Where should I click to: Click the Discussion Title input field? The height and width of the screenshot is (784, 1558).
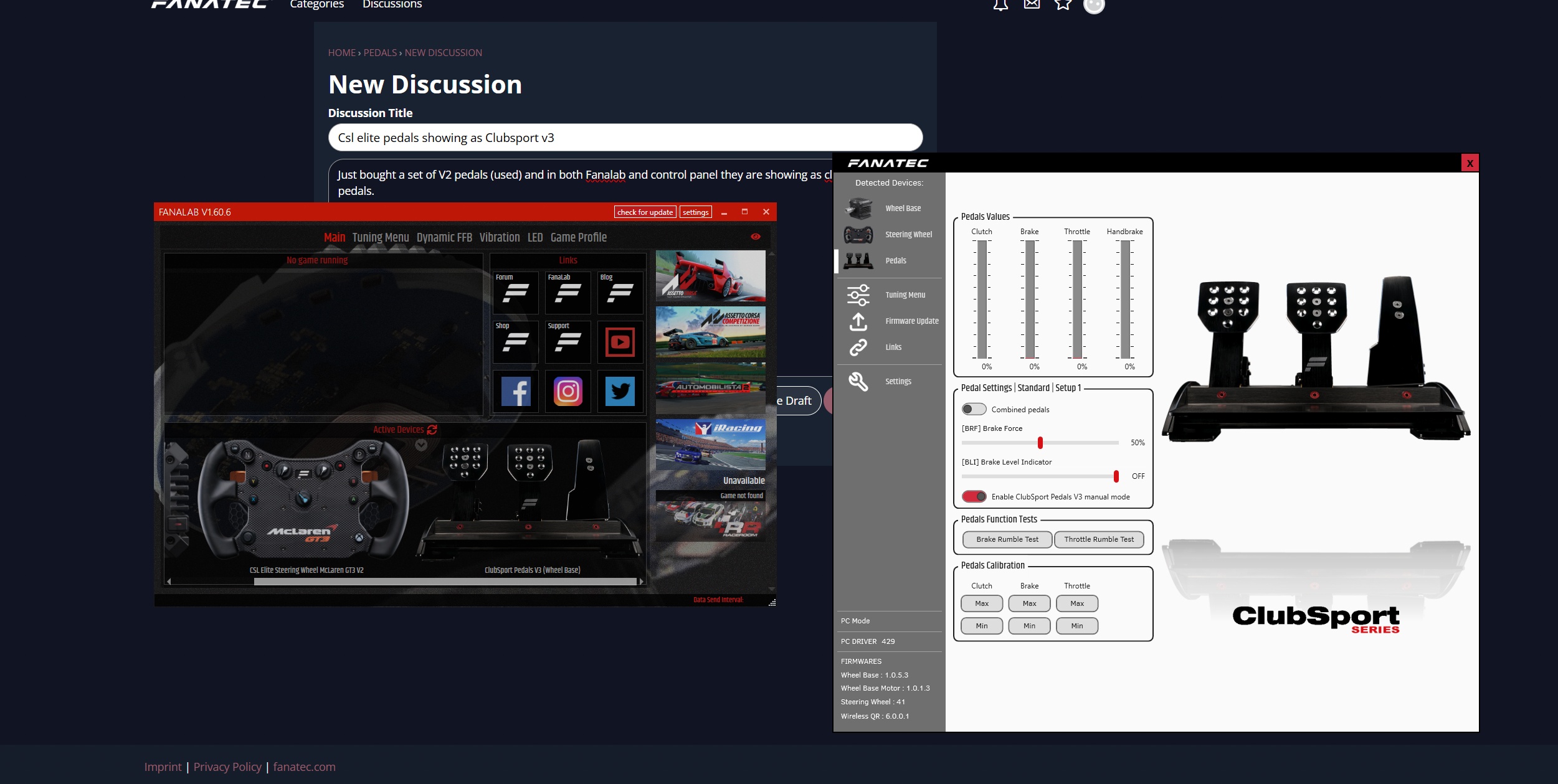pyautogui.click(x=625, y=138)
